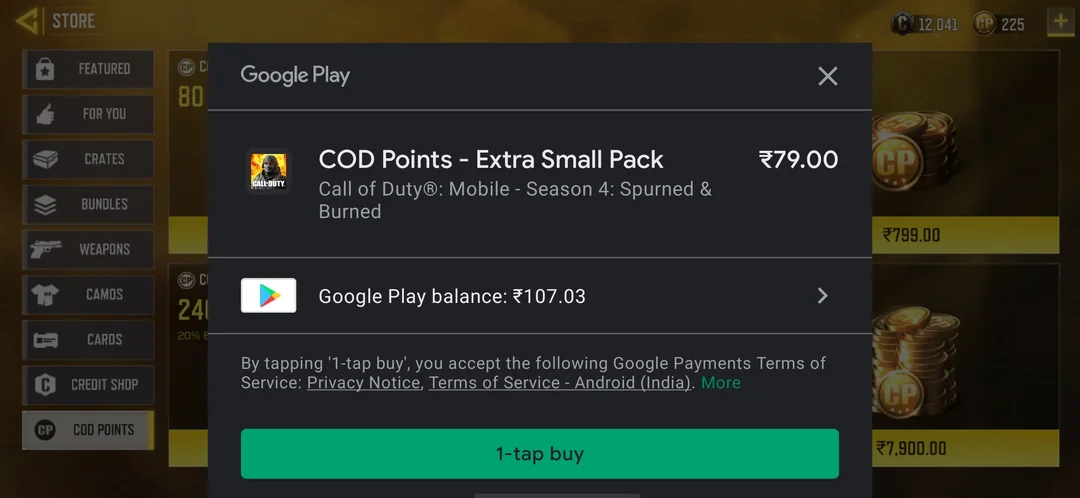1080x498 pixels.
Task: Open the Privacy Notice link
Action: [x=363, y=383]
